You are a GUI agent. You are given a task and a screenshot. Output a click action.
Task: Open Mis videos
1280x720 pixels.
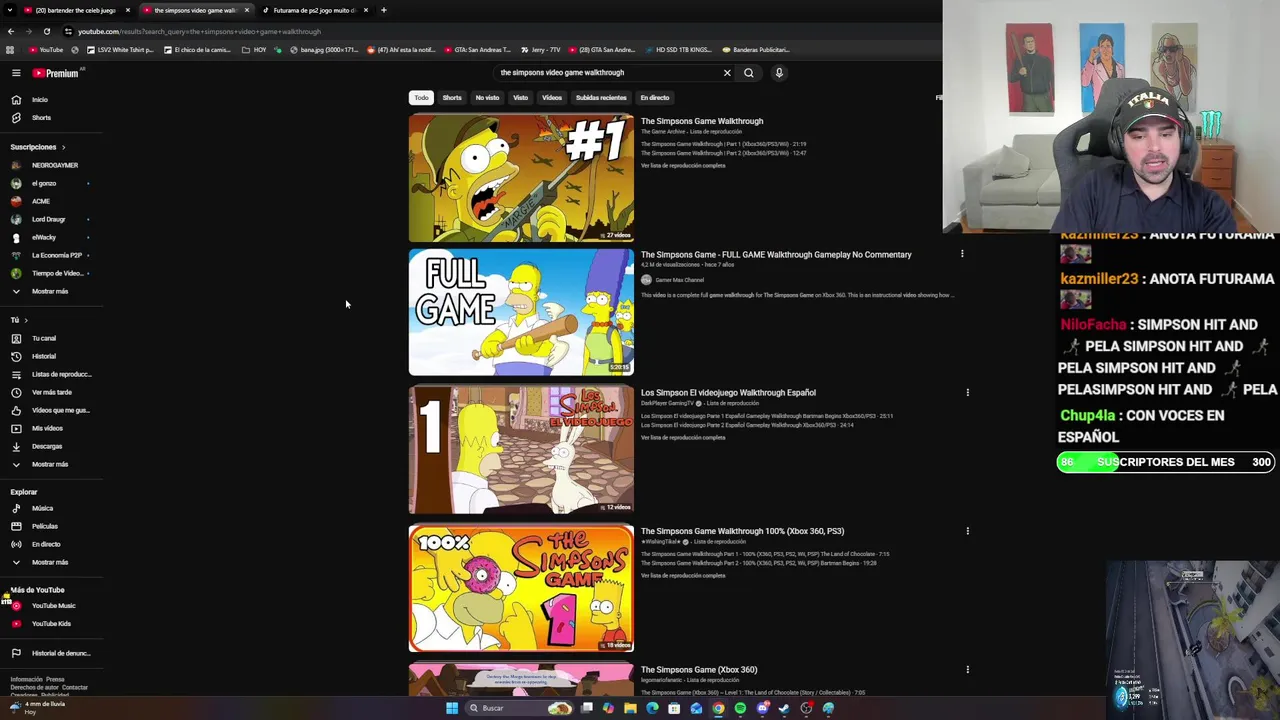[x=38, y=429]
